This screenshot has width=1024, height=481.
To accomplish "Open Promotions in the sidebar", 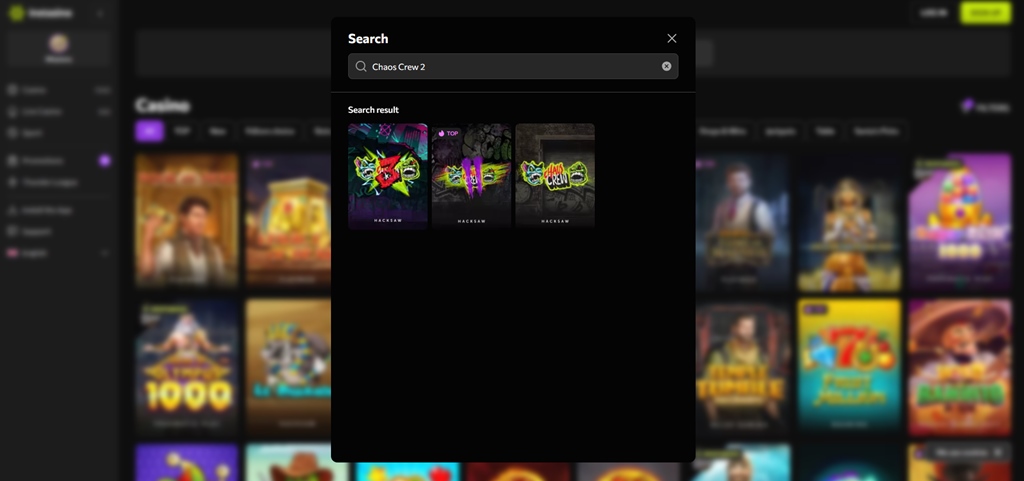I will [x=43, y=160].
